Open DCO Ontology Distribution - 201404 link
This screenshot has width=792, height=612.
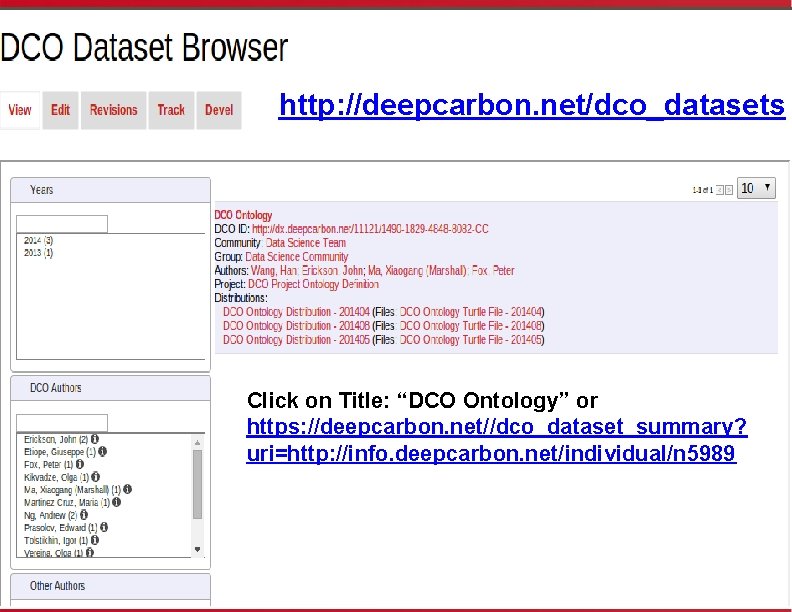coord(296,312)
